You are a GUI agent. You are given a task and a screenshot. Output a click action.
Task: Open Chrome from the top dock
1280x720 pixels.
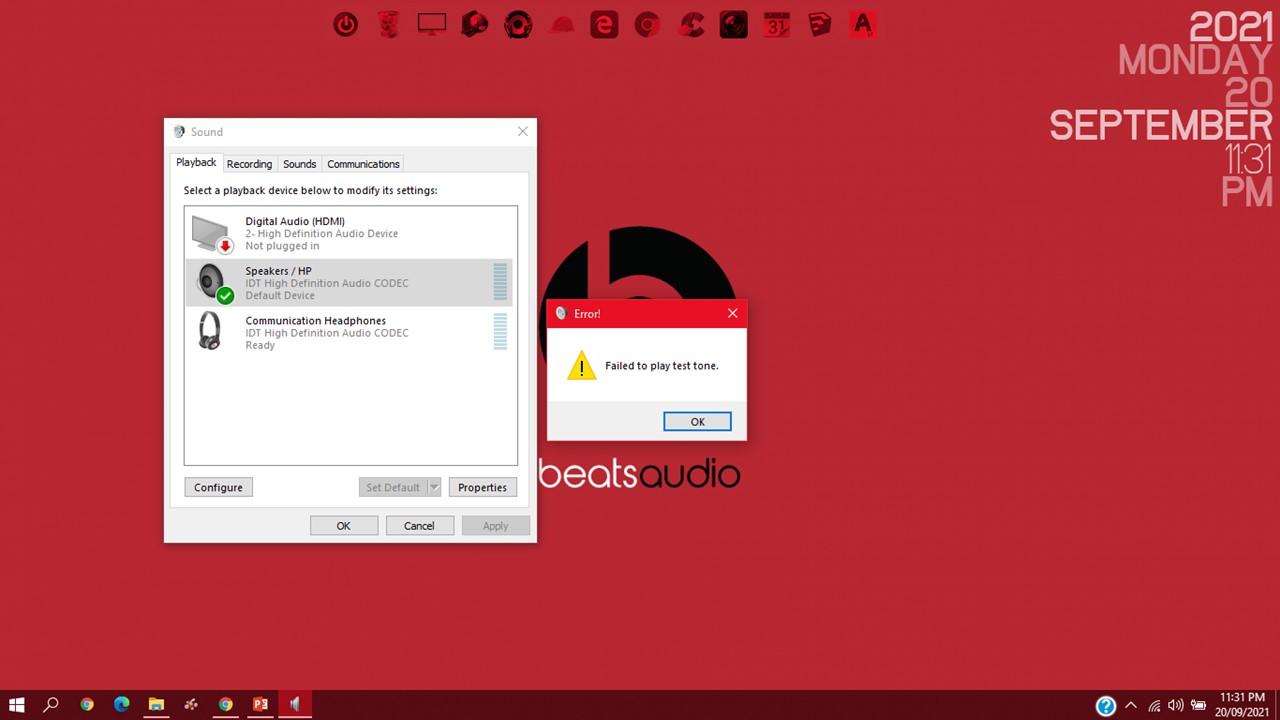(647, 24)
